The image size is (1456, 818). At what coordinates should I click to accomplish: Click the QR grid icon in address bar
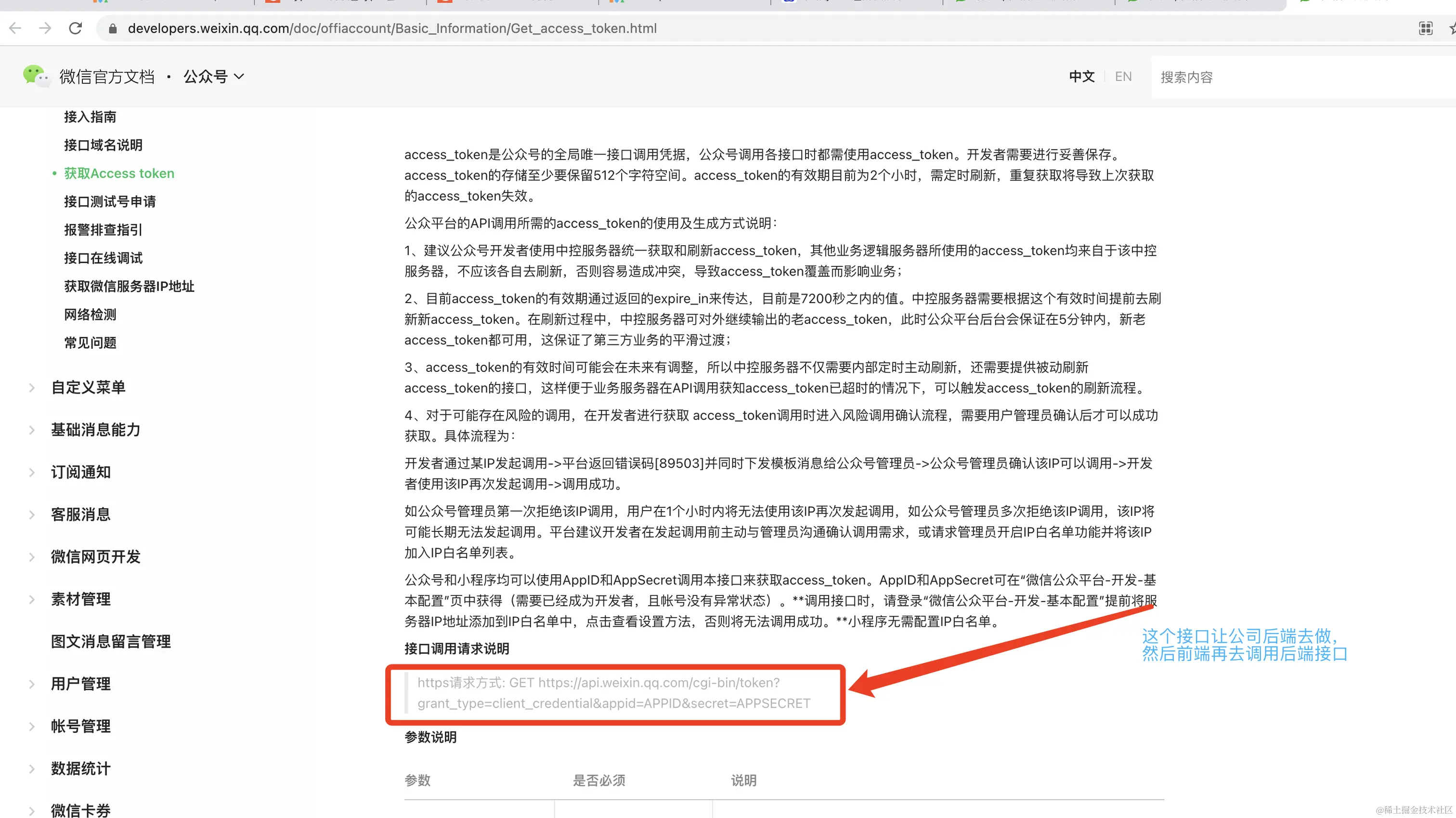(1426, 28)
